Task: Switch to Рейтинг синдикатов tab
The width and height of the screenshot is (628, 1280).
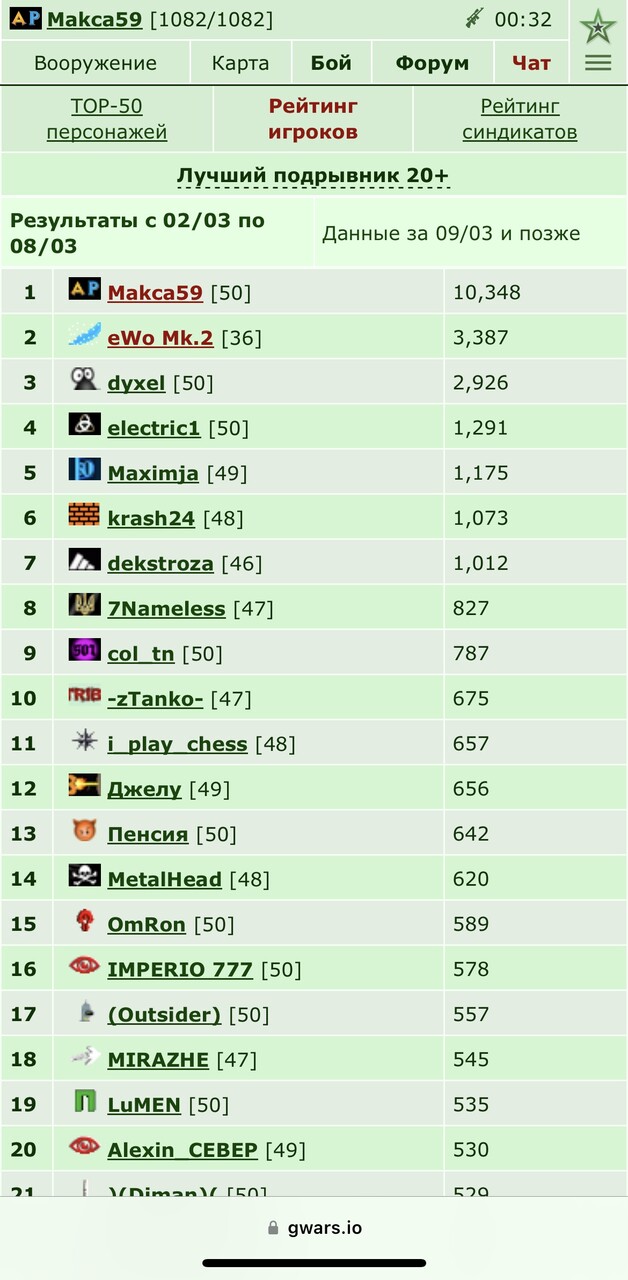Action: click(519, 119)
